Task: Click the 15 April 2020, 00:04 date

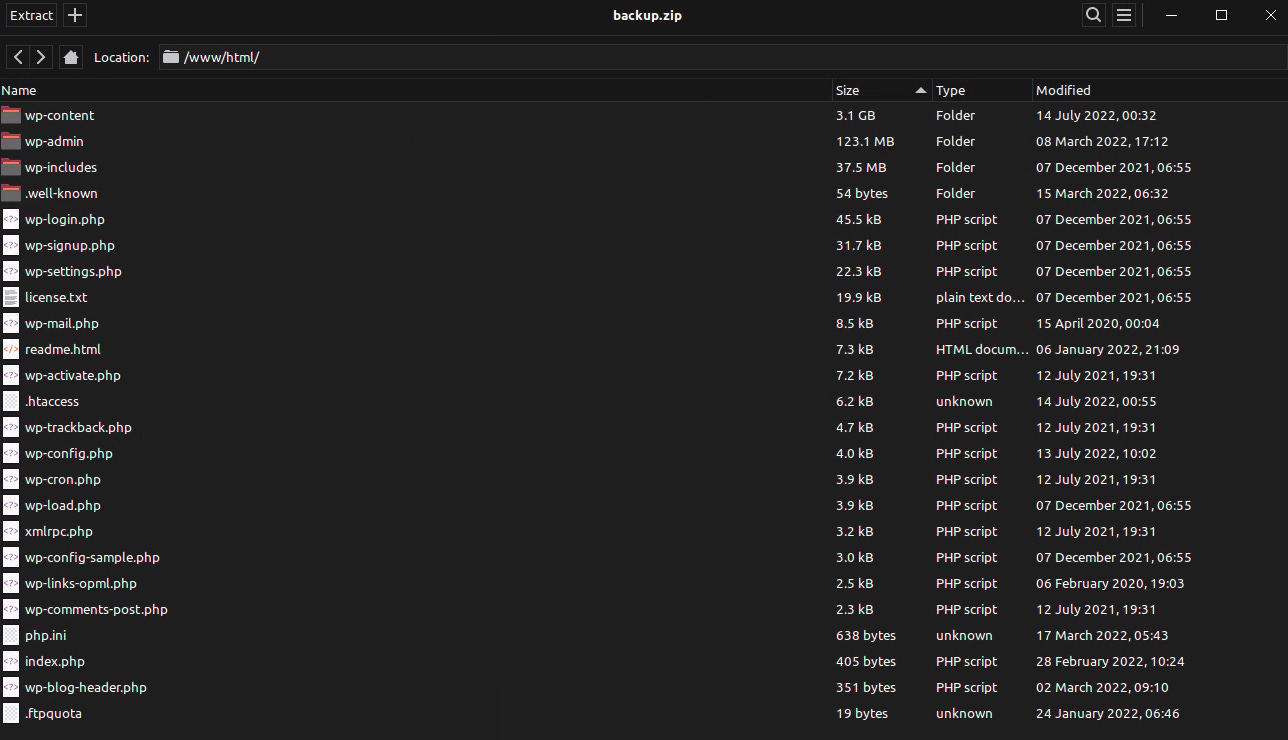Action: pyautogui.click(x=1098, y=323)
